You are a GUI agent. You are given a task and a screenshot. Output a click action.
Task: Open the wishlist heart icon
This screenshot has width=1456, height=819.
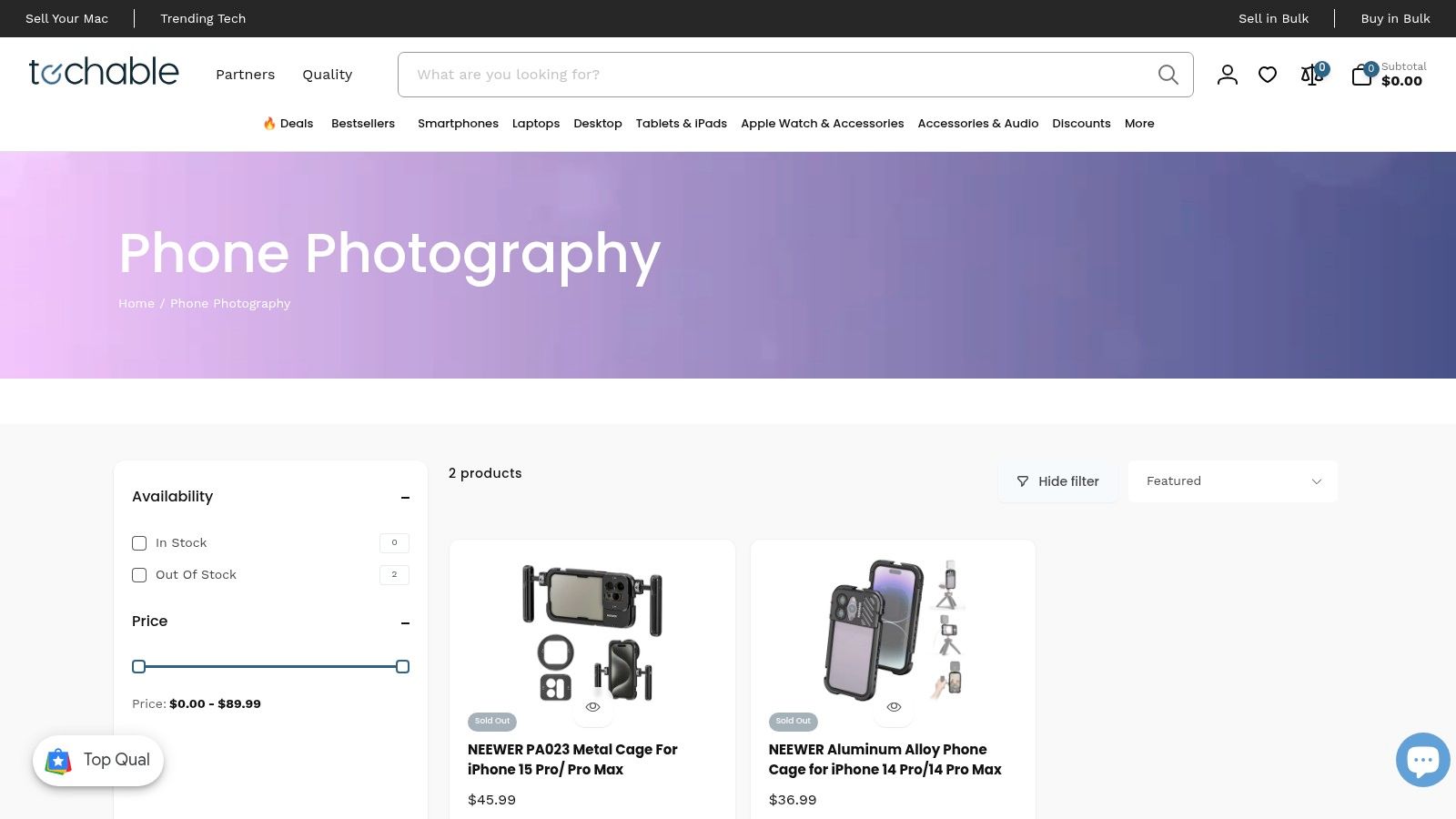click(1268, 75)
